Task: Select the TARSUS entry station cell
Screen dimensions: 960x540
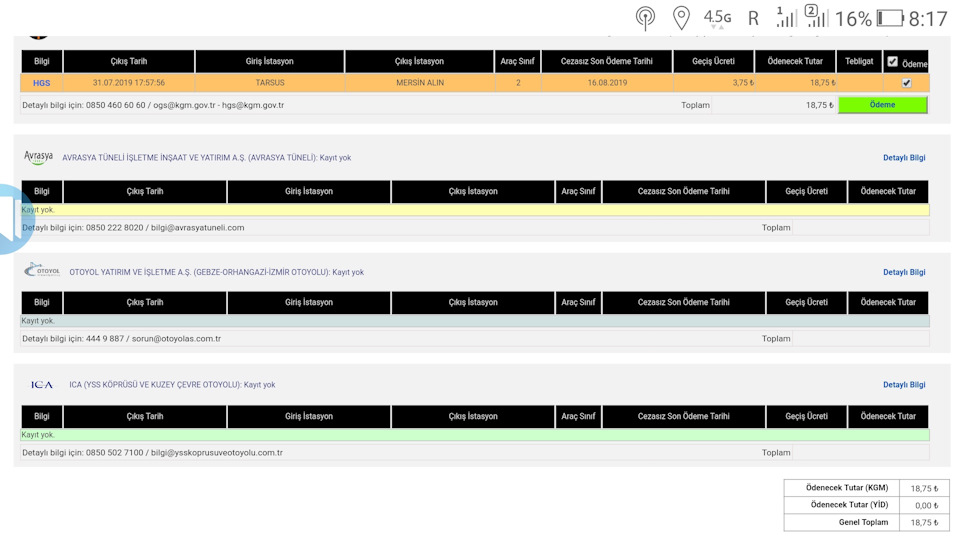Action: (x=269, y=83)
